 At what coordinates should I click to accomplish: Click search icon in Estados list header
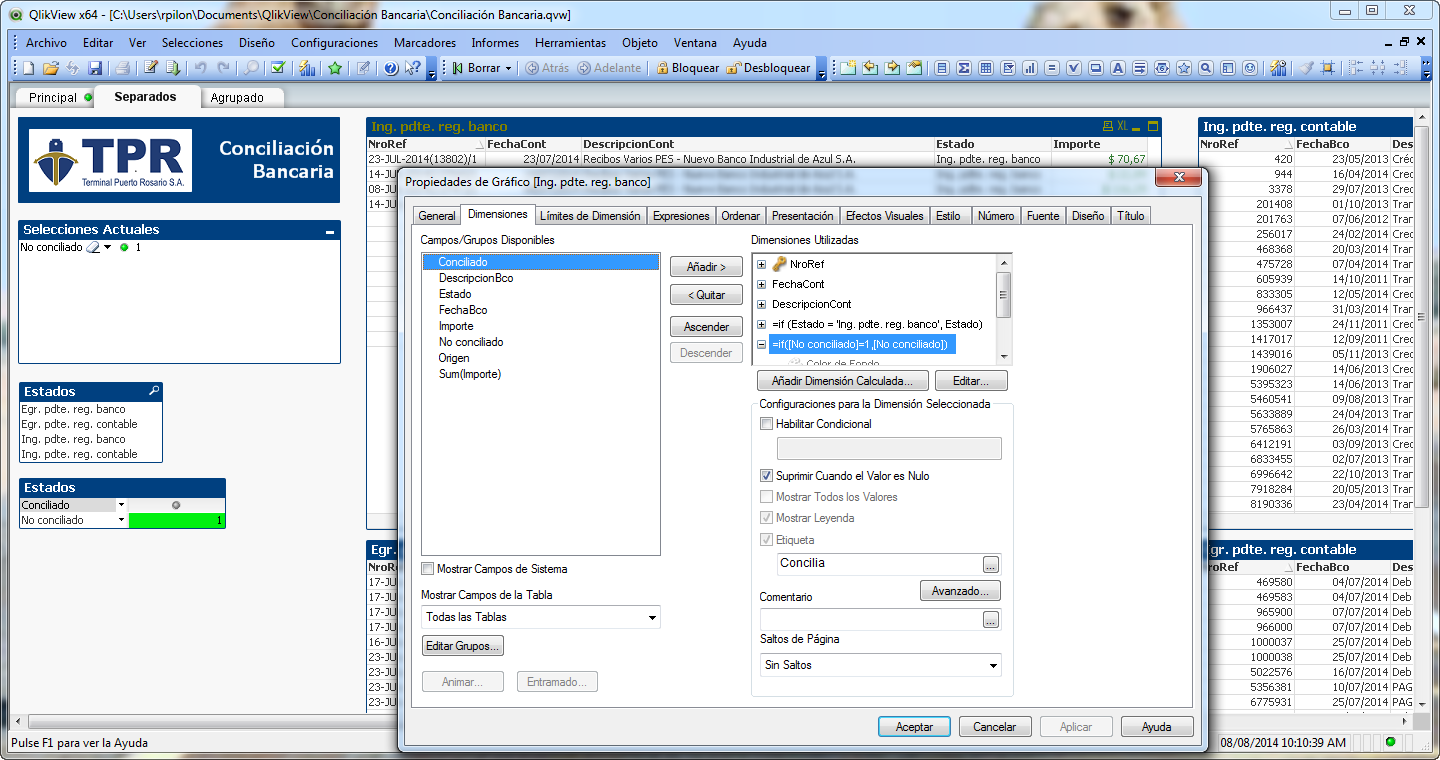click(x=154, y=391)
